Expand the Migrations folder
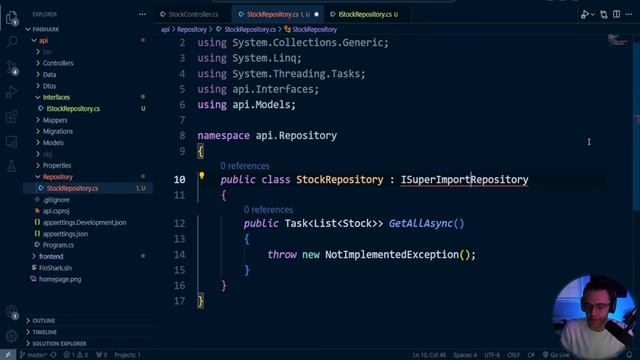640x360 pixels. click(58, 131)
